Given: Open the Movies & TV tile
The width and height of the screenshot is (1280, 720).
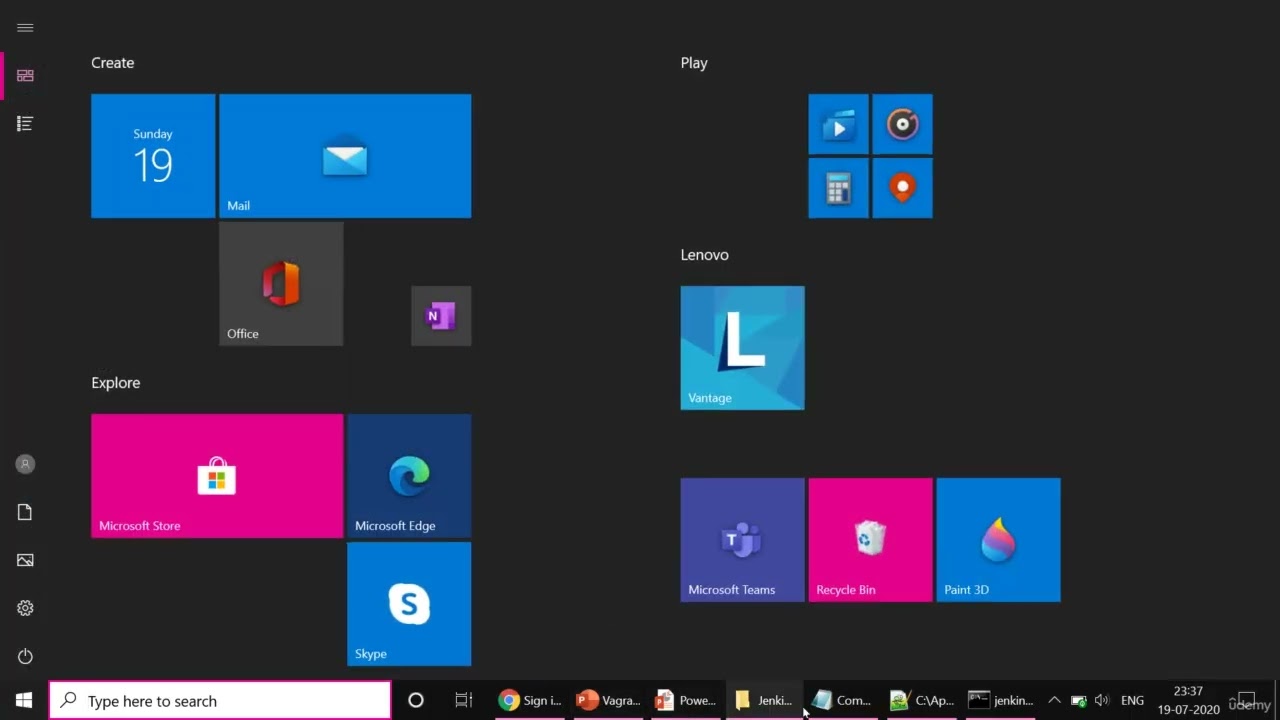Looking at the screenshot, I should pos(838,124).
